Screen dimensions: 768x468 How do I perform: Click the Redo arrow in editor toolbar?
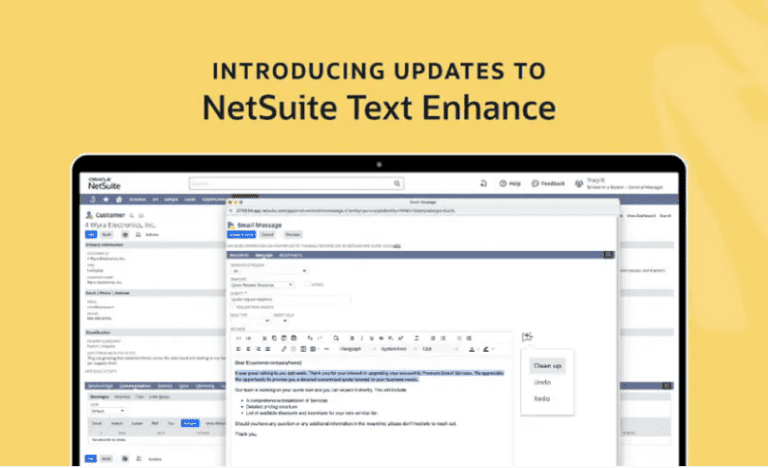click(x=319, y=338)
